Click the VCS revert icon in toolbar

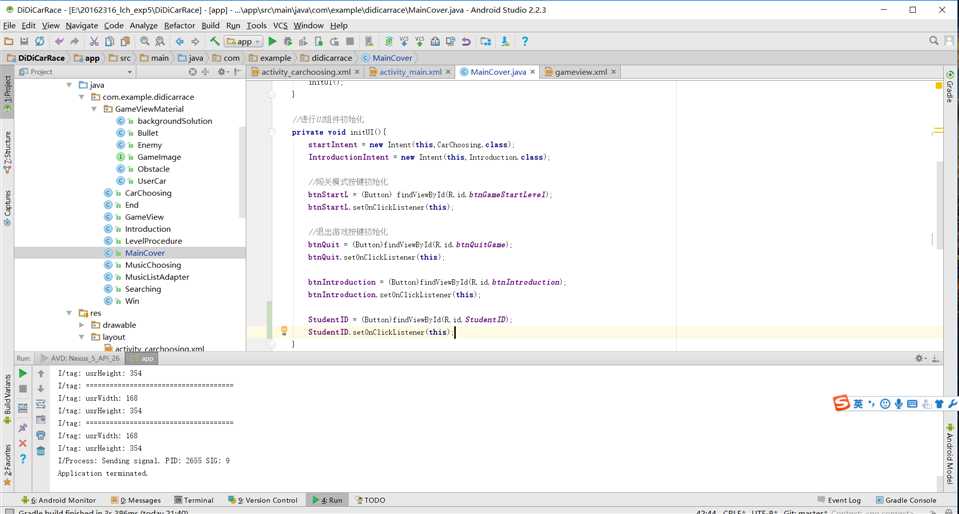click(466, 42)
